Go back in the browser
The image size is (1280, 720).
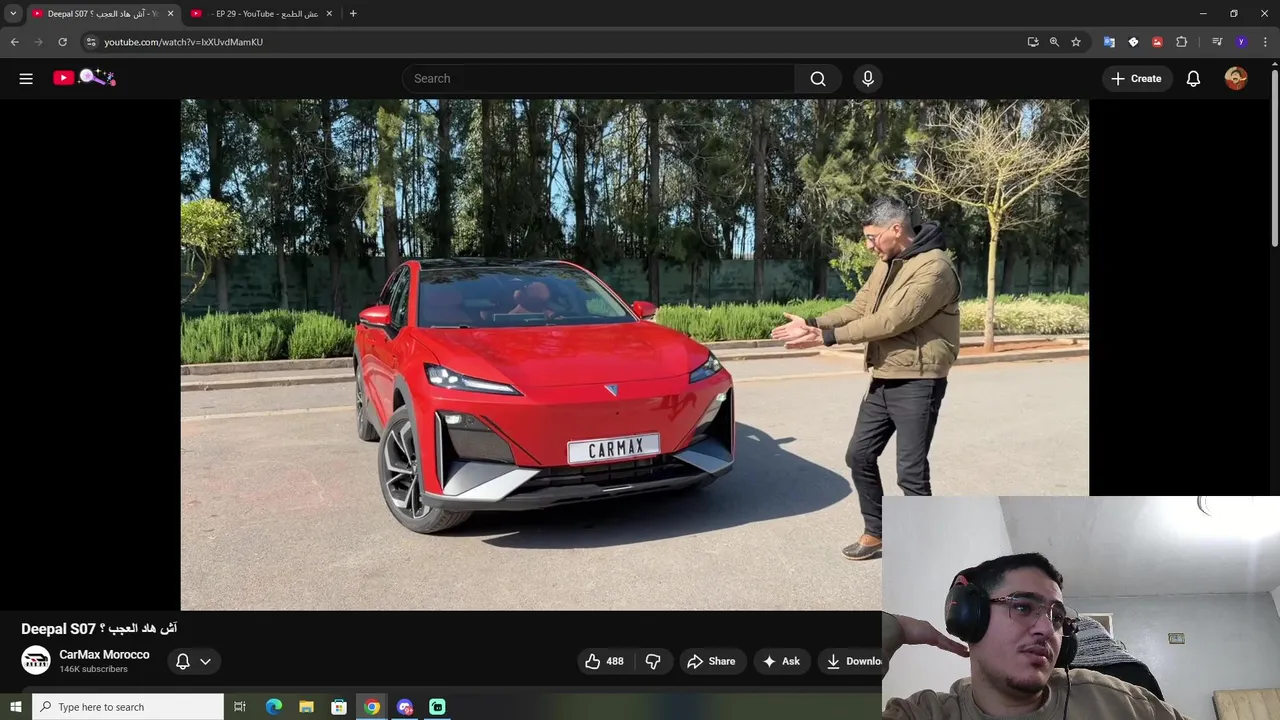pos(14,42)
